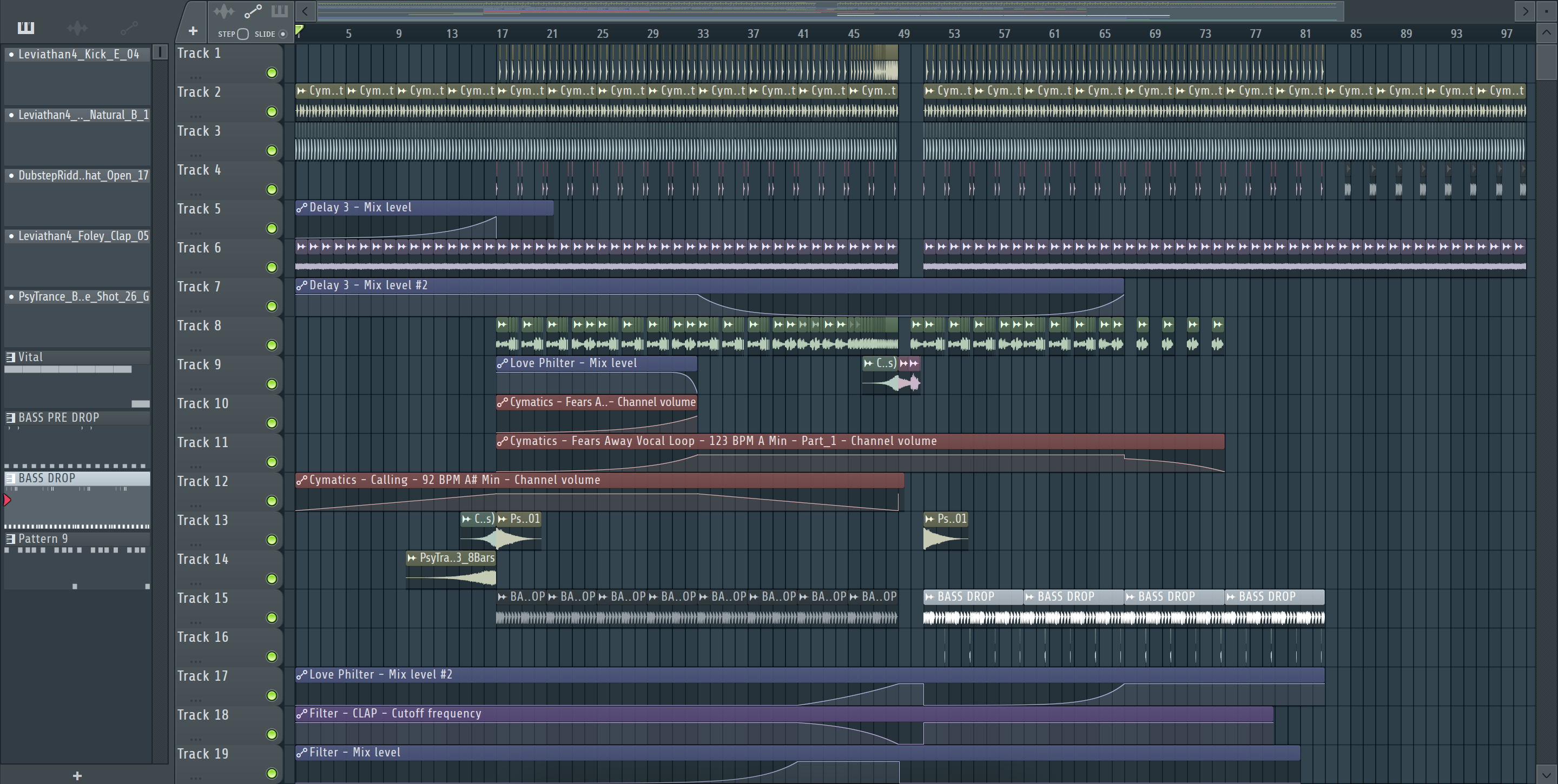Screen dimensions: 1558x784
Task: Select DubstepRidd..hat_Open_17 in the picker
Action: click(78, 175)
